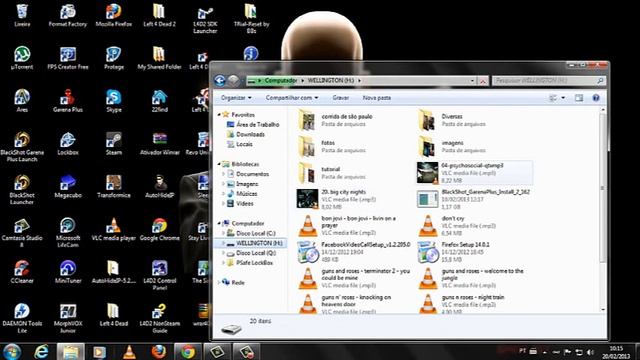This screenshot has width=640, height=360.
Task: Open Garena Plus desktop icon
Action: [x=68, y=101]
